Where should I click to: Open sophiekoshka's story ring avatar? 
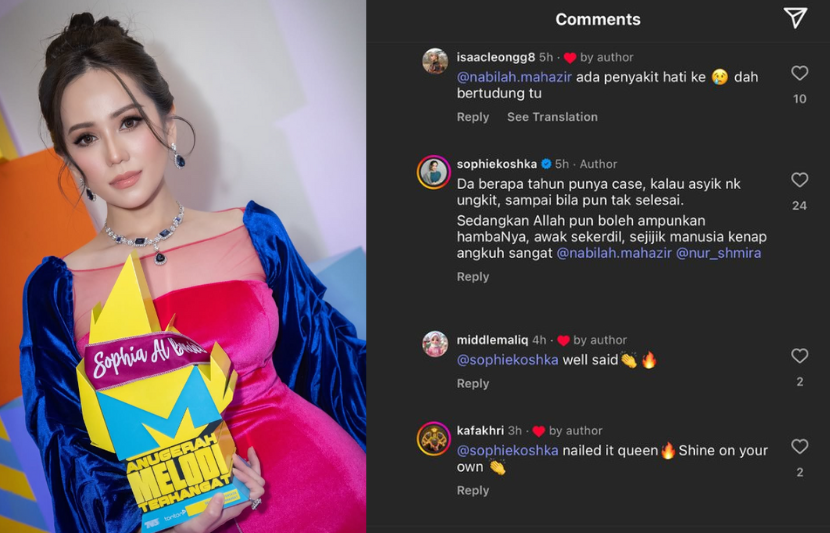pyautogui.click(x=434, y=172)
